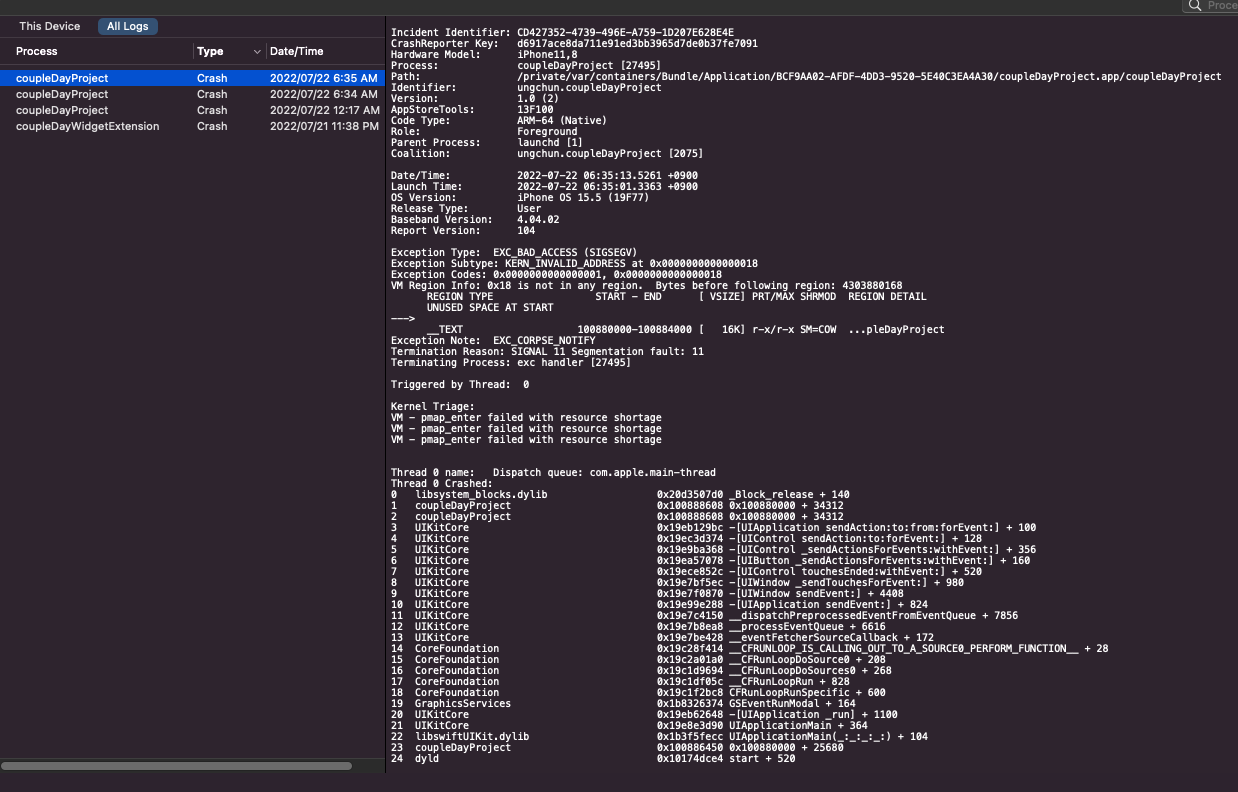Click the 2022/07/21 11:38 PM date cell
1238x792 pixels.
click(324, 126)
